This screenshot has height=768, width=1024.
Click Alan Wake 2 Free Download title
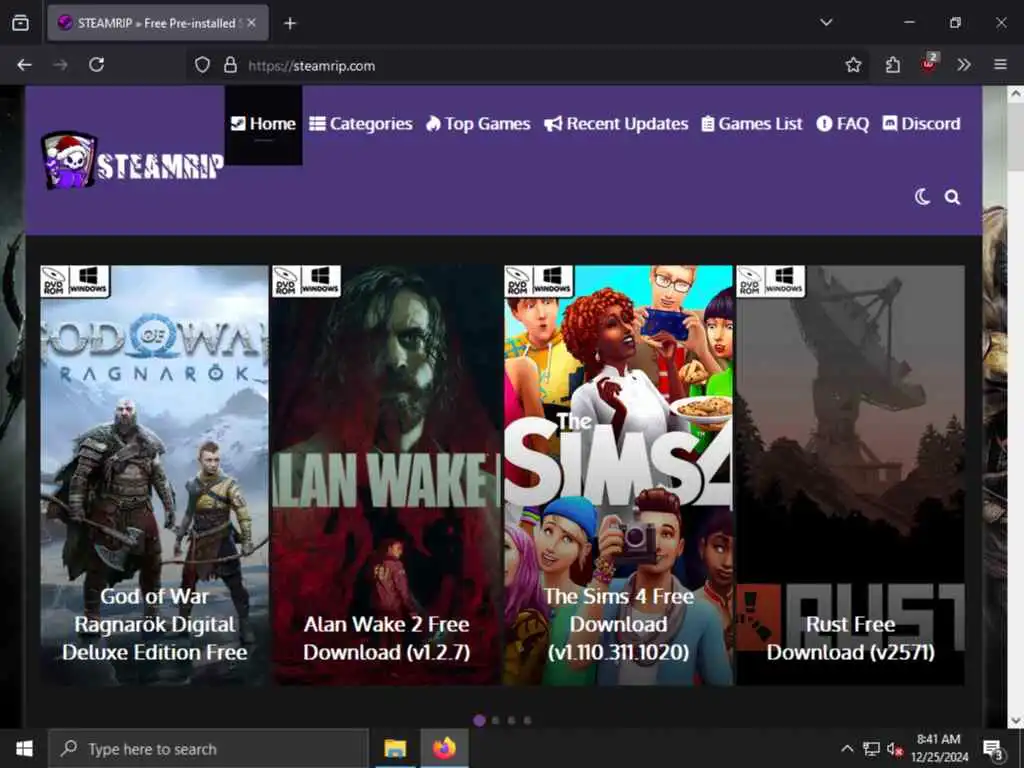coord(387,638)
